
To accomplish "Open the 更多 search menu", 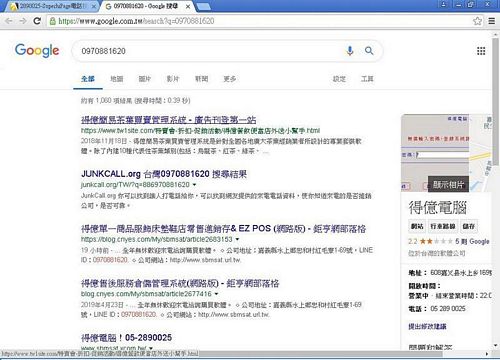I will point(230,79).
